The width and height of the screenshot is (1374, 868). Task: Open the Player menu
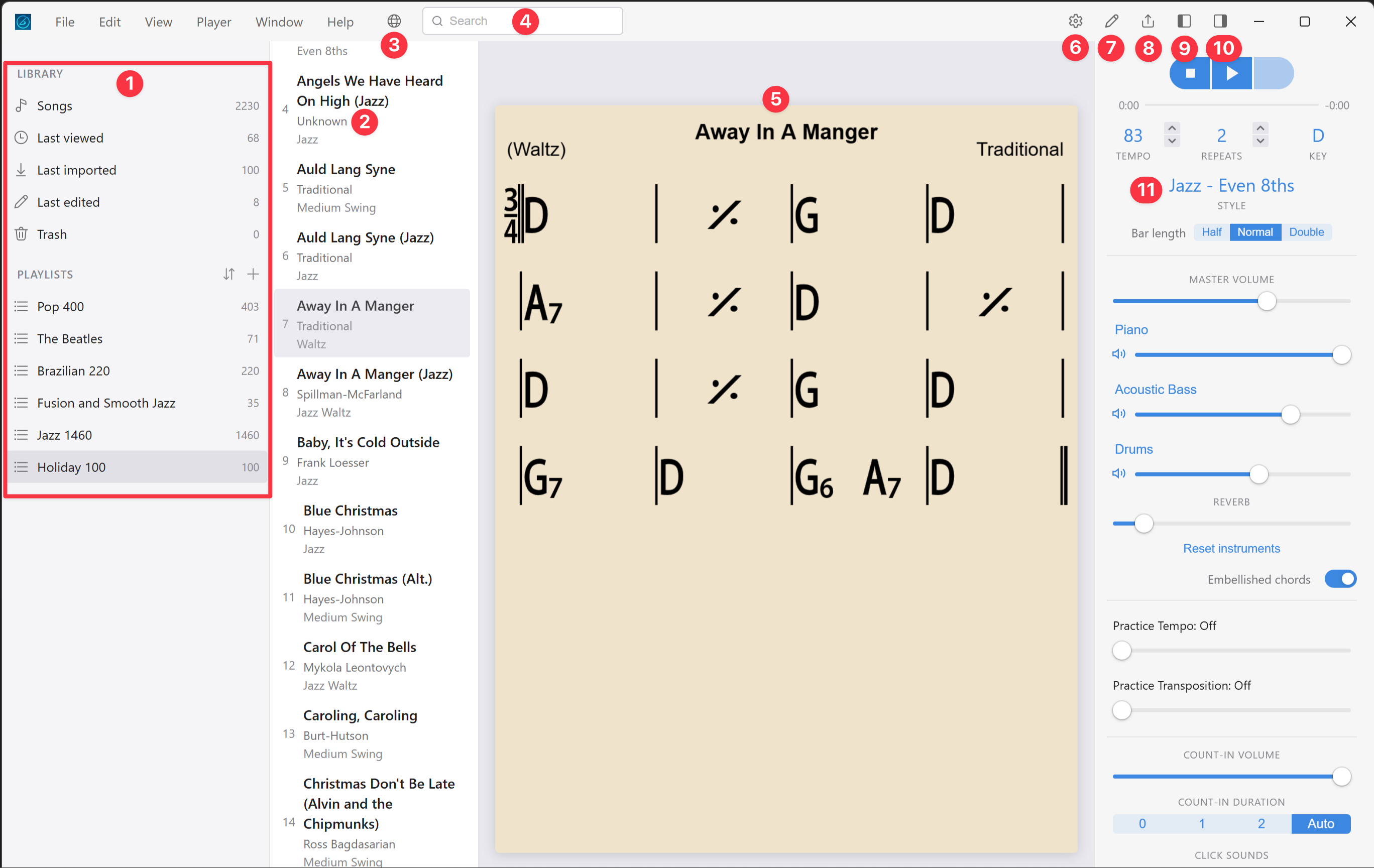(213, 22)
